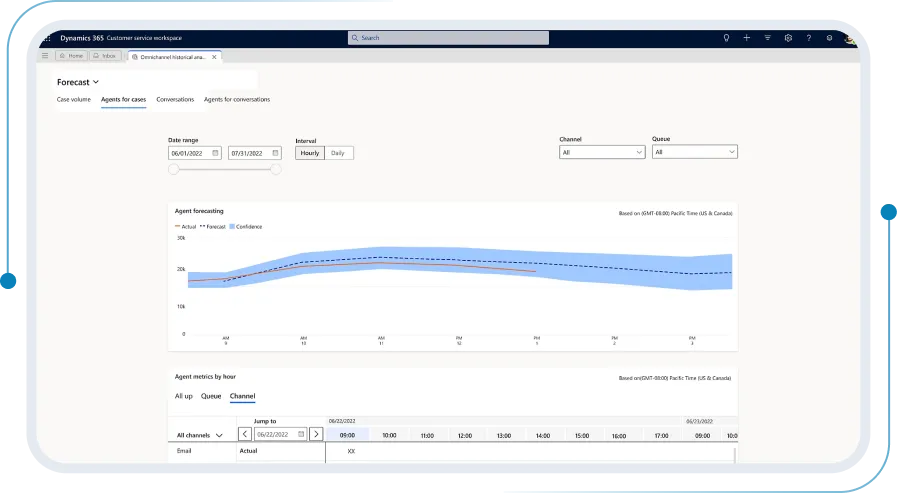The height and width of the screenshot is (493, 897).
Task: Click the 16:00 column header
Action: pyautogui.click(x=619, y=436)
